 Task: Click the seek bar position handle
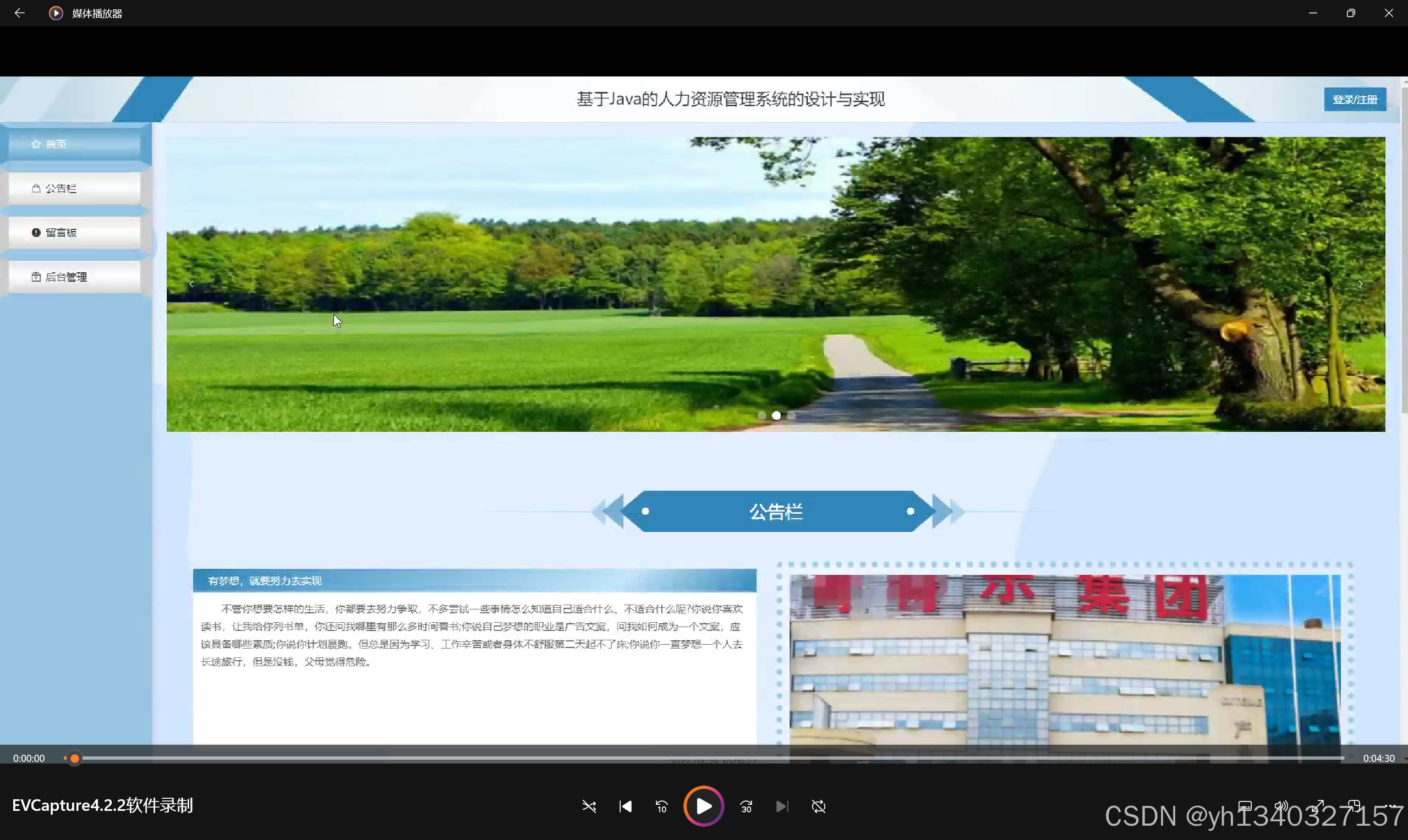tap(74, 758)
